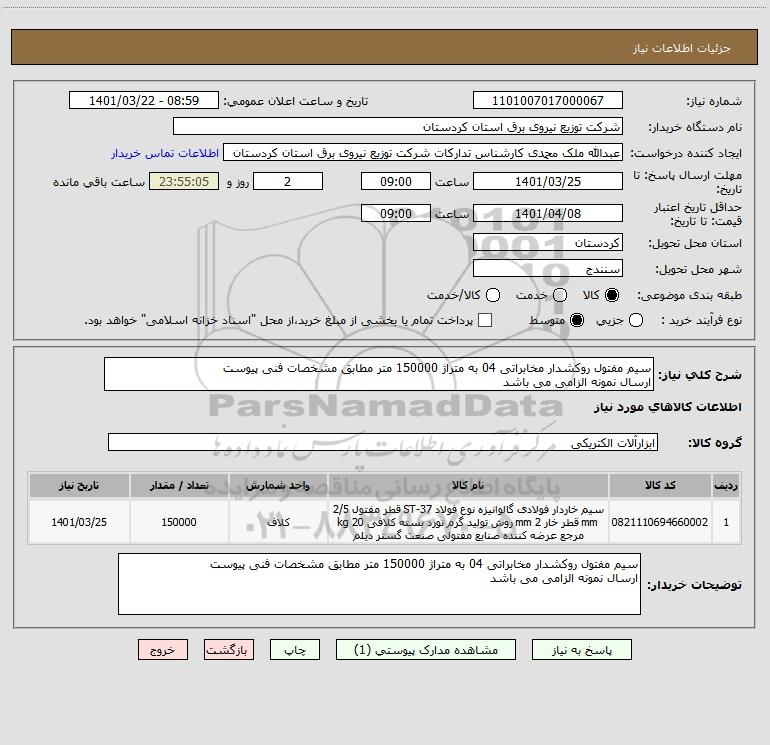
Task: Click the remaining days field showing 2
Action: (x=288, y=181)
